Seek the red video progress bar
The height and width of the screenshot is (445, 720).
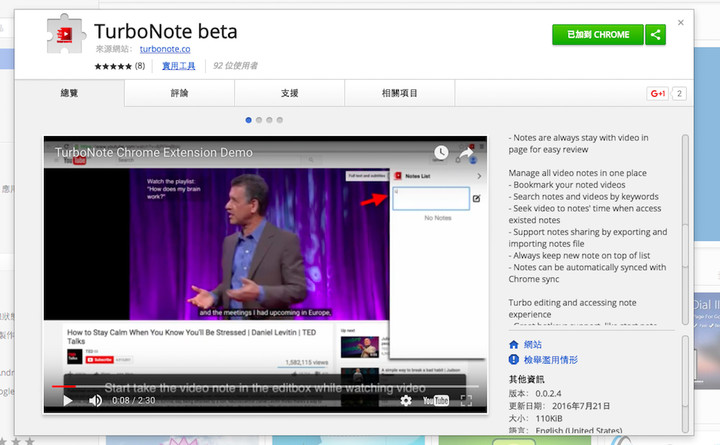pos(265,386)
